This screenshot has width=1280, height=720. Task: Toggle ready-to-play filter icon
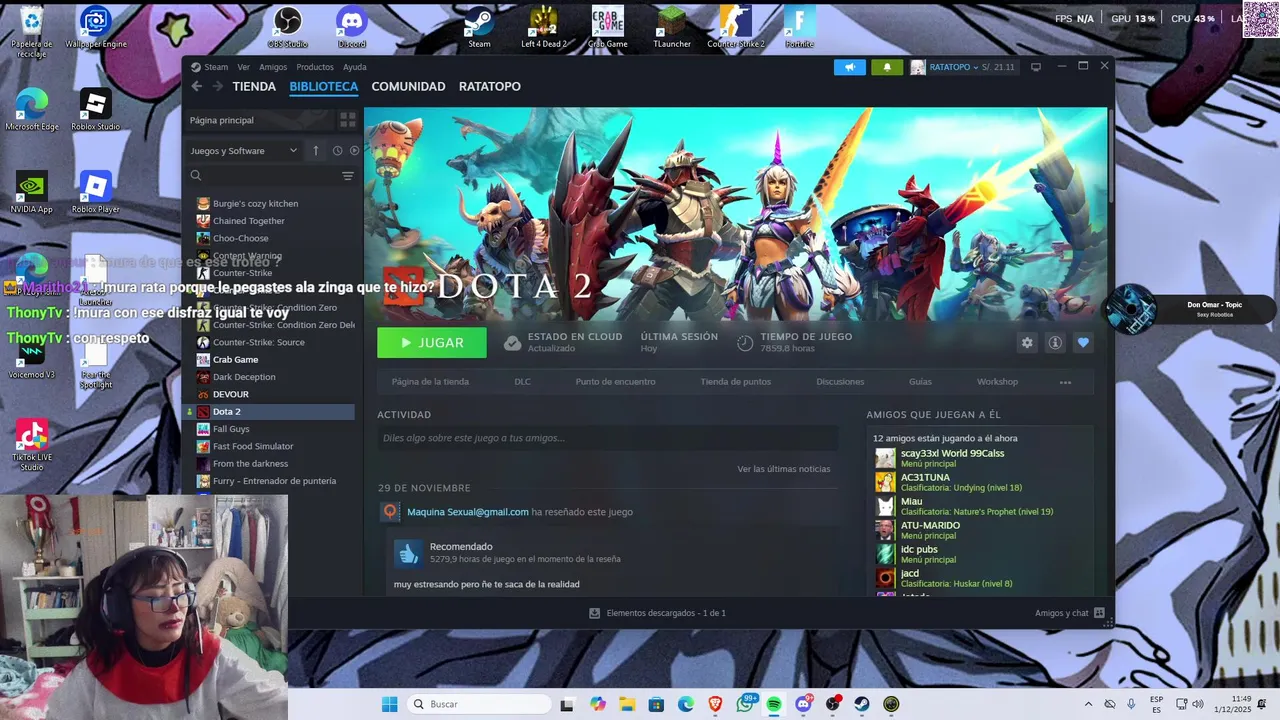[354, 151]
